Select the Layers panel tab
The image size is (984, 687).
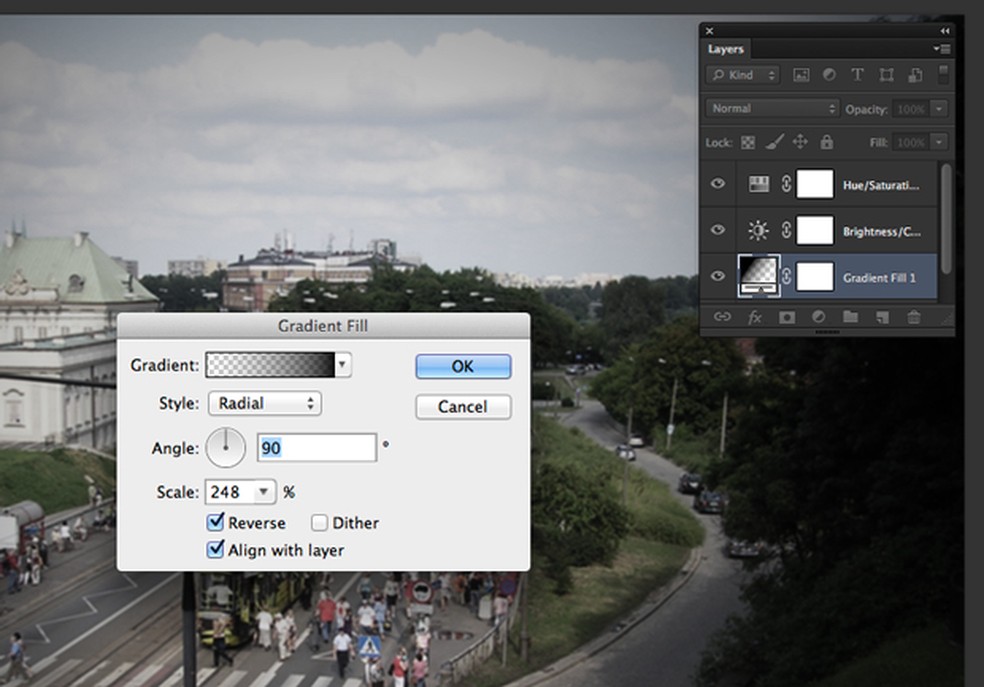click(726, 49)
